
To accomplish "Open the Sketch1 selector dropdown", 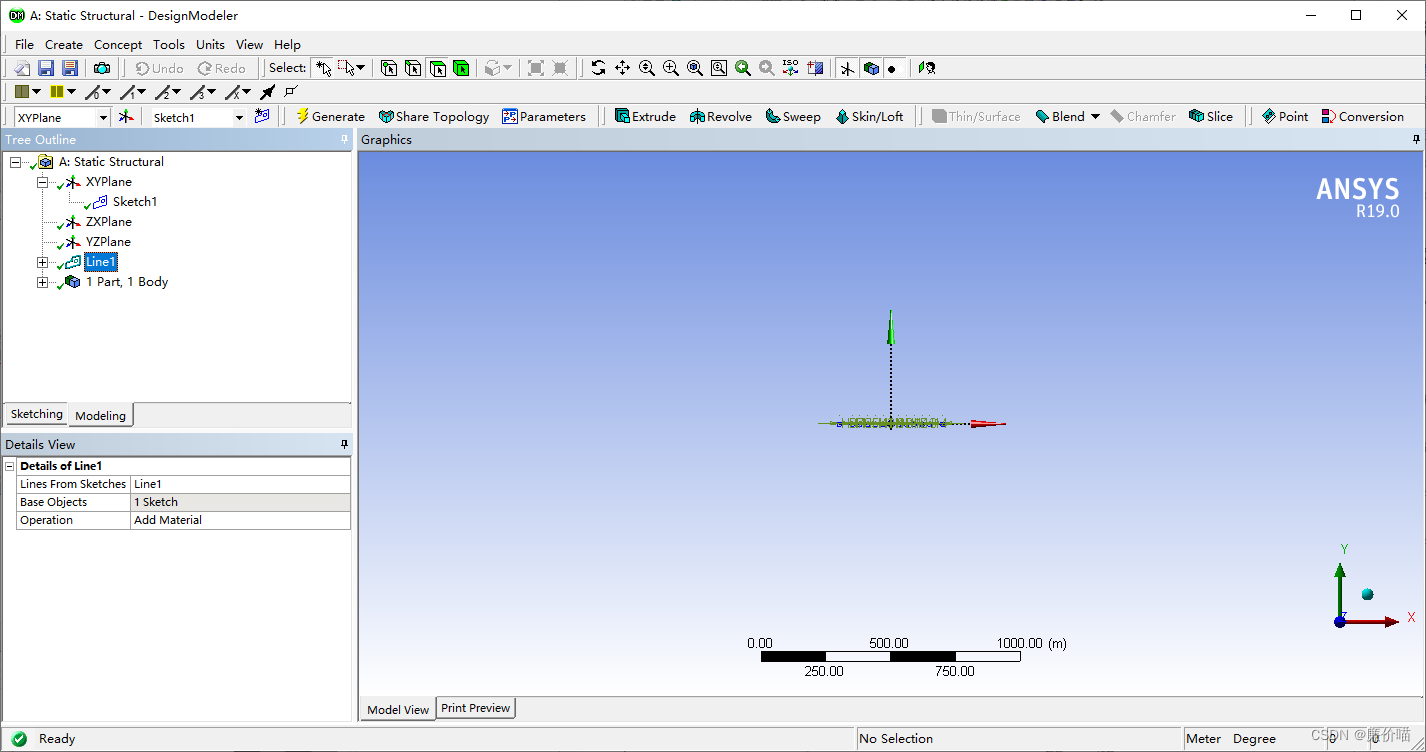I will (239, 117).
